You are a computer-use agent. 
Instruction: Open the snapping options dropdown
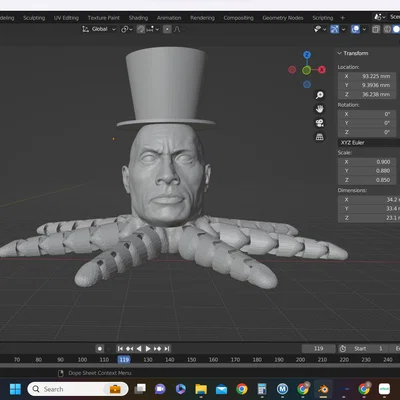coord(153,29)
